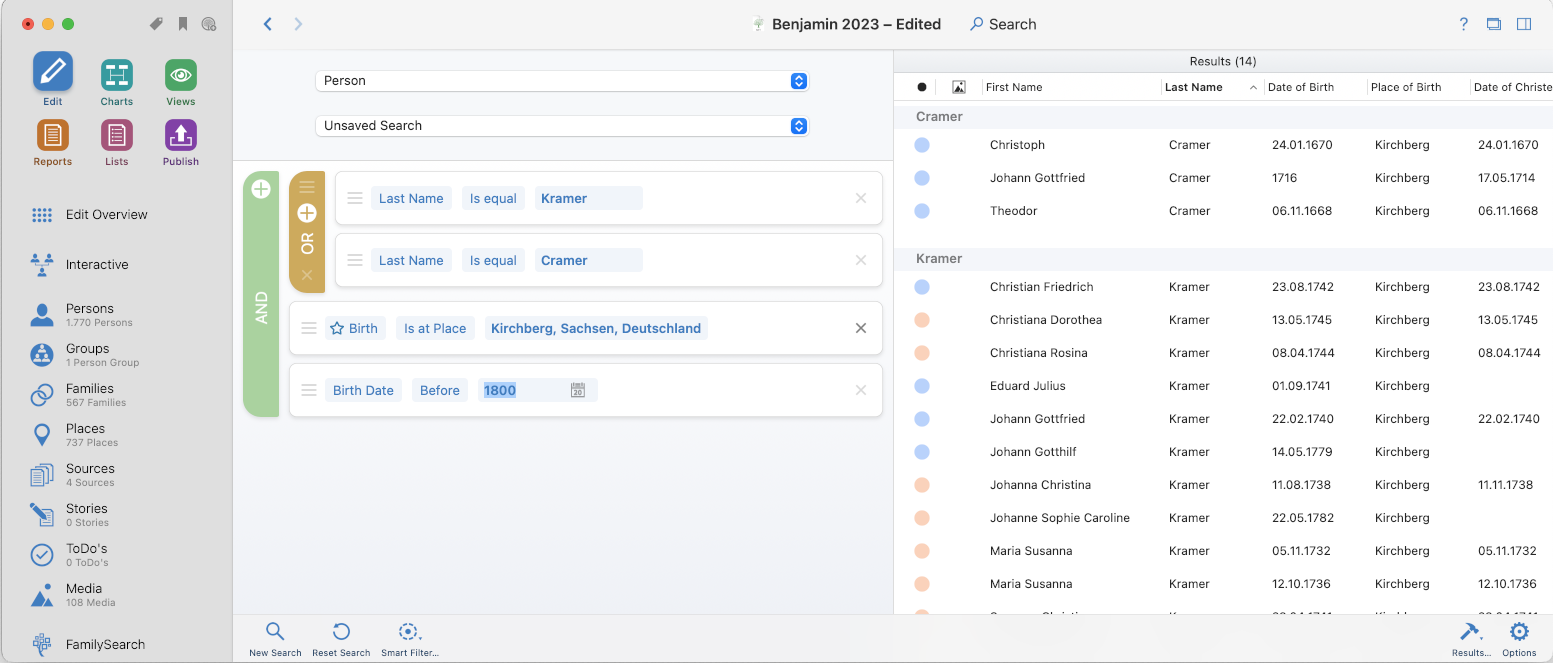Open the Person type dropdown
1553x663 pixels.
[561, 81]
